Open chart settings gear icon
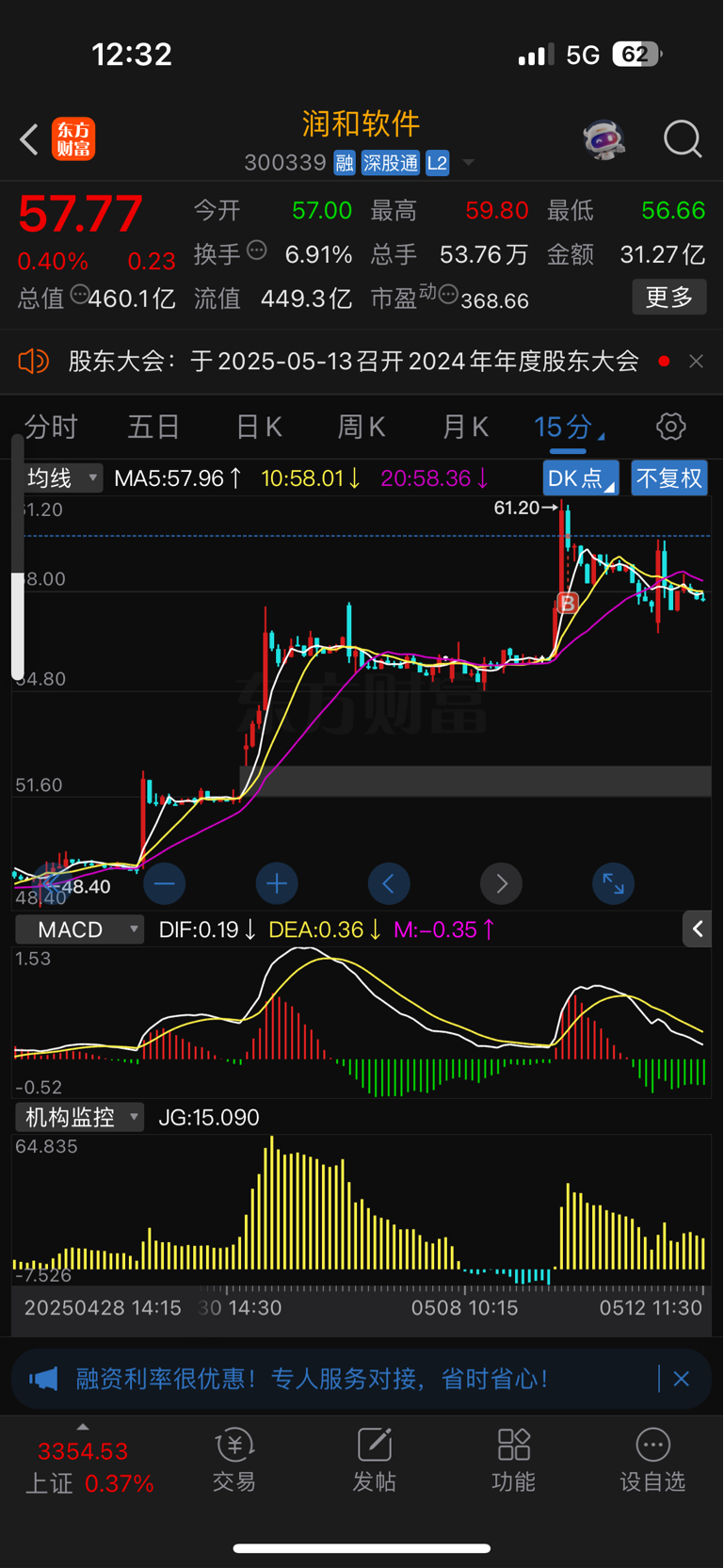This screenshot has width=724, height=1568. [671, 427]
